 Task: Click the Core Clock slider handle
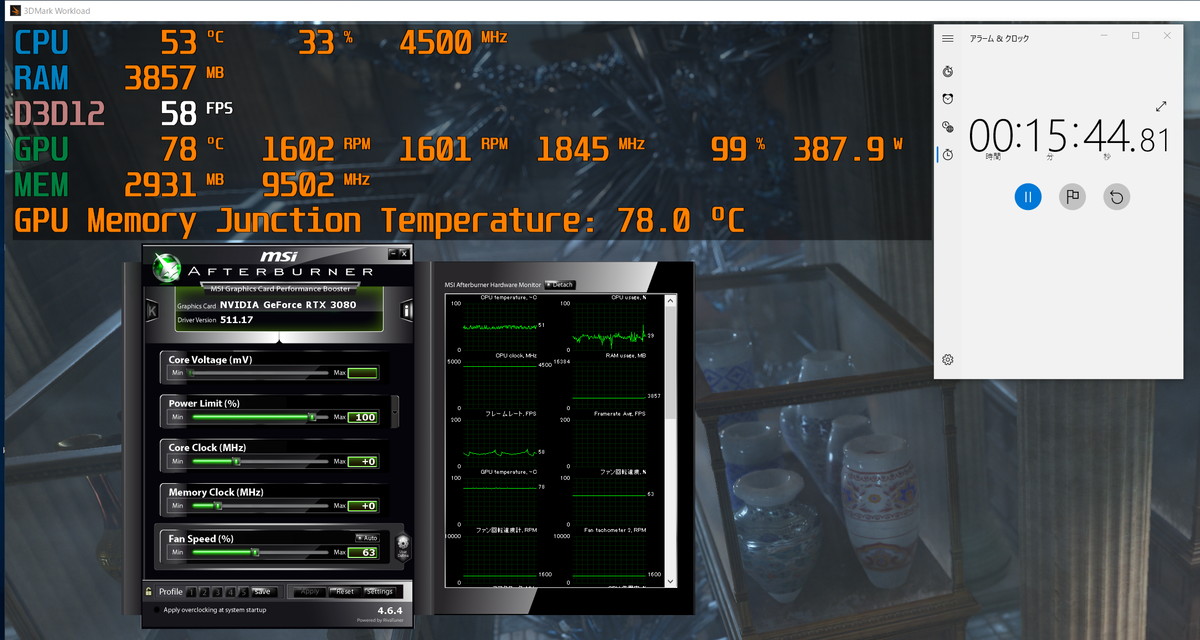coord(237,461)
